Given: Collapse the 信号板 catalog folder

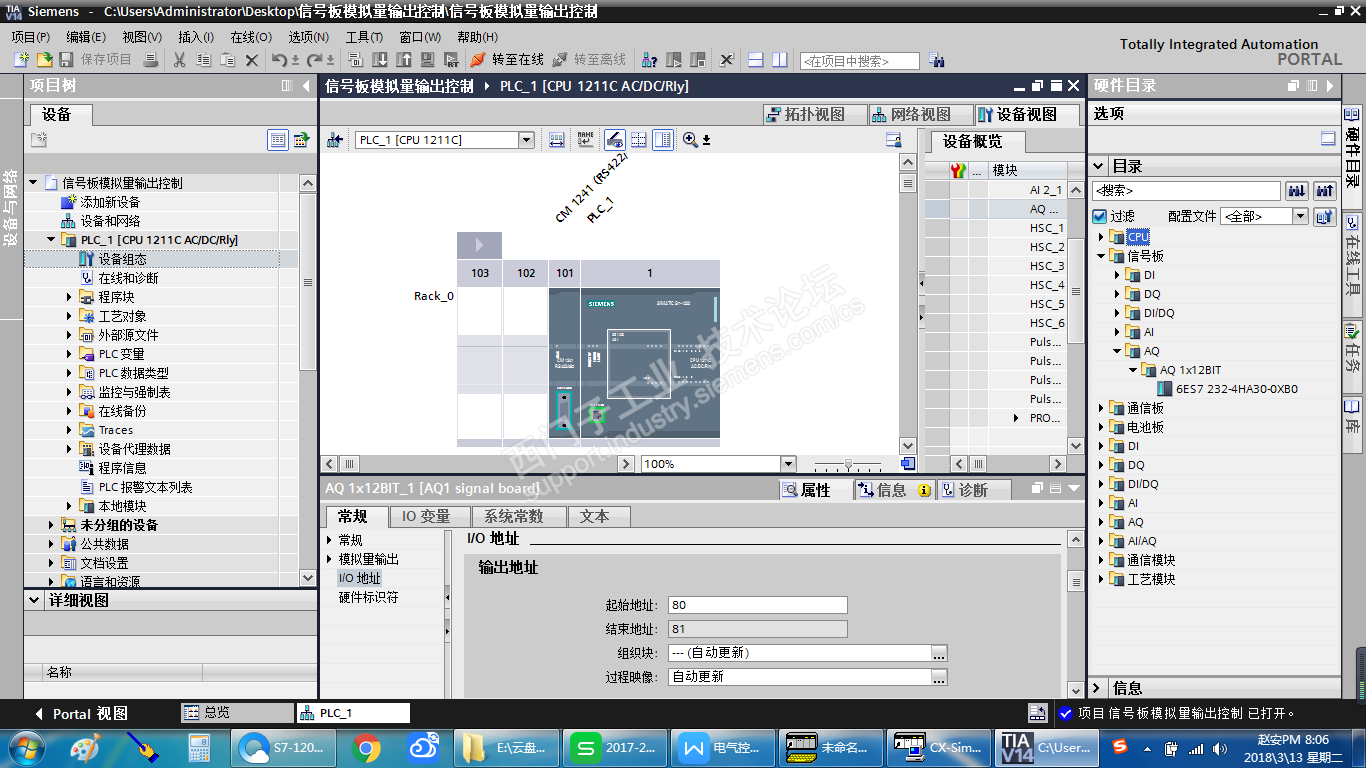Looking at the screenshot, I should coord(1101,256).
